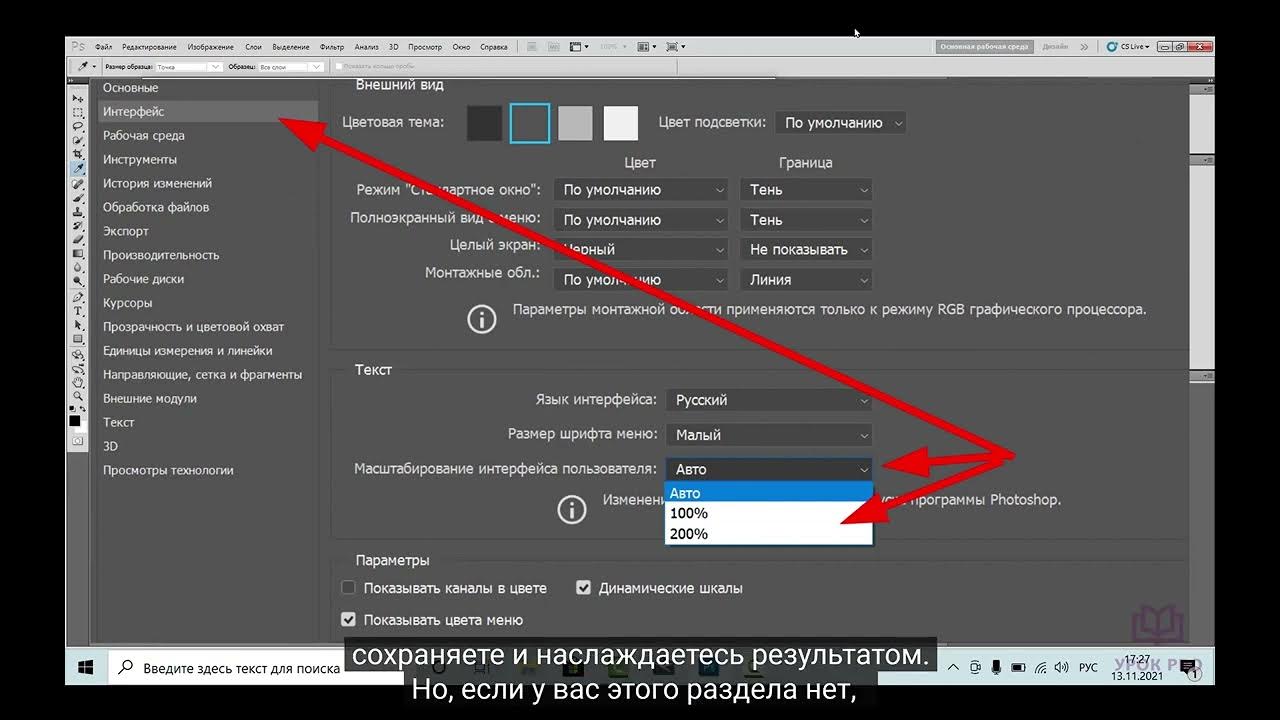Select the Healing Brush tool
The width and height of the screenshot is (1280, 720).
pyautogui.click(x=77, y=184)
